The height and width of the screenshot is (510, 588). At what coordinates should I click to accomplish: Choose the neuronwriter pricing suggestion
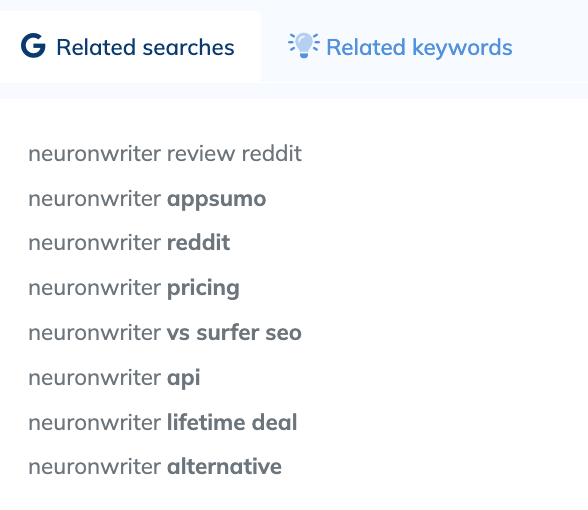(x=134, y=288)
